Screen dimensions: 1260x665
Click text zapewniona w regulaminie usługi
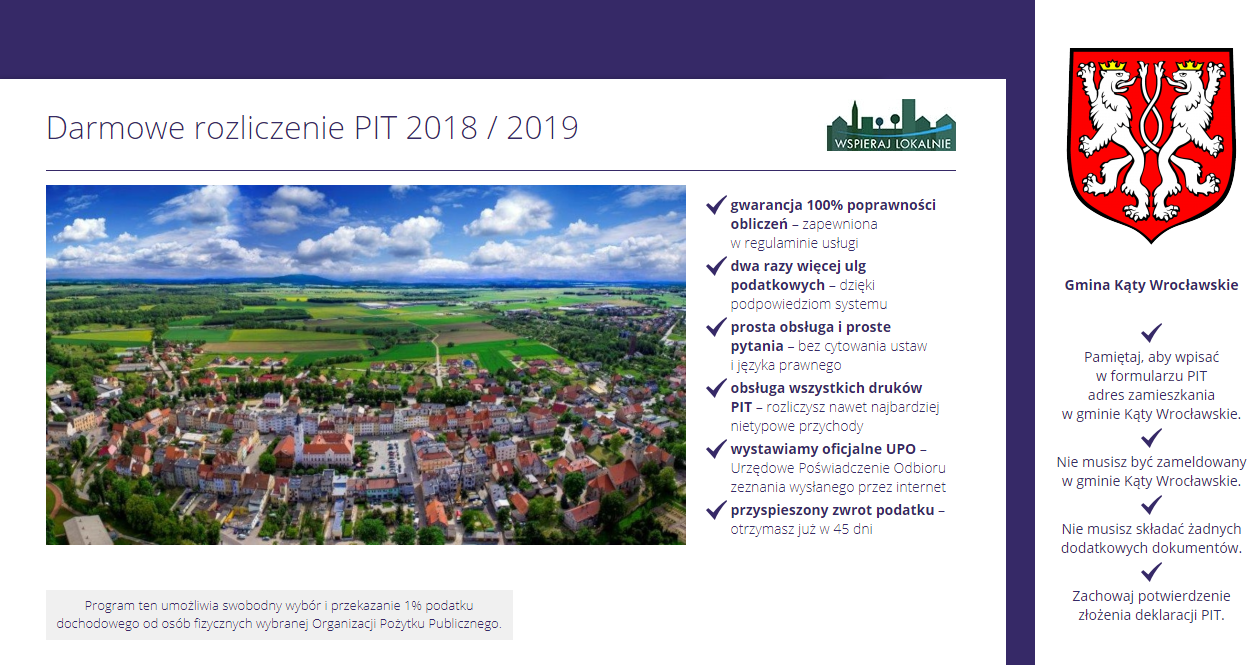pos(804,233)
